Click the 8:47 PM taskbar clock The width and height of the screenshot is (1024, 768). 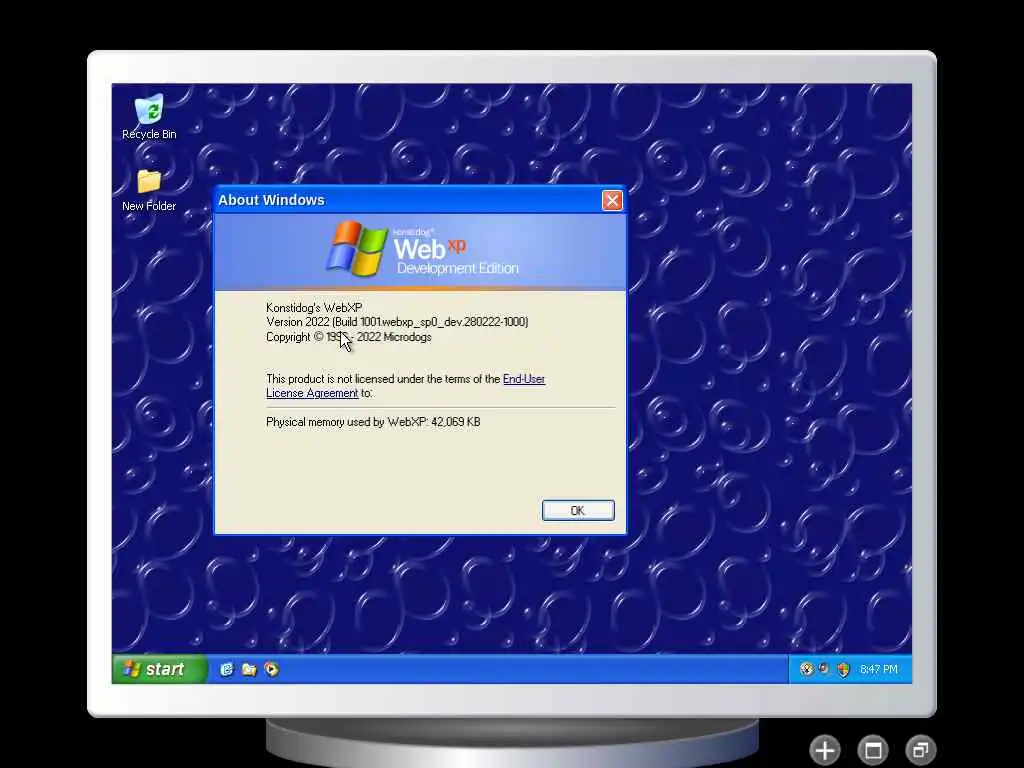878,669
